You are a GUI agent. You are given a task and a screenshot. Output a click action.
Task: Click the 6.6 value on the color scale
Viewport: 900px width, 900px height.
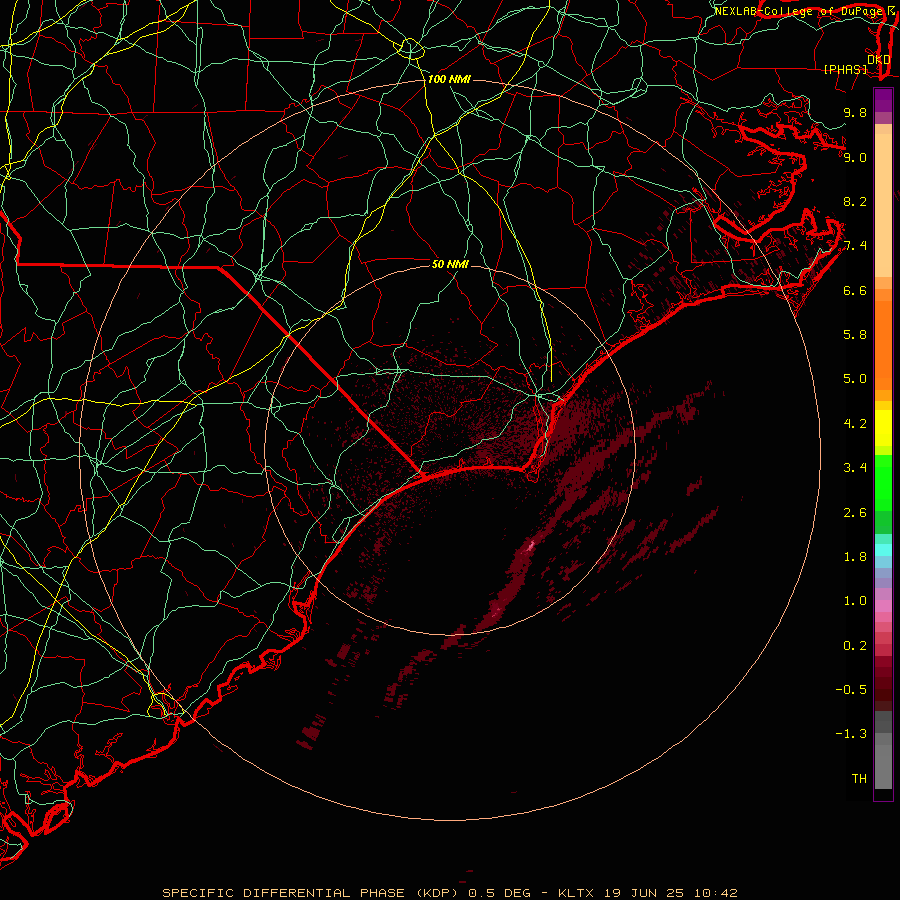click(x=855, y=290)
